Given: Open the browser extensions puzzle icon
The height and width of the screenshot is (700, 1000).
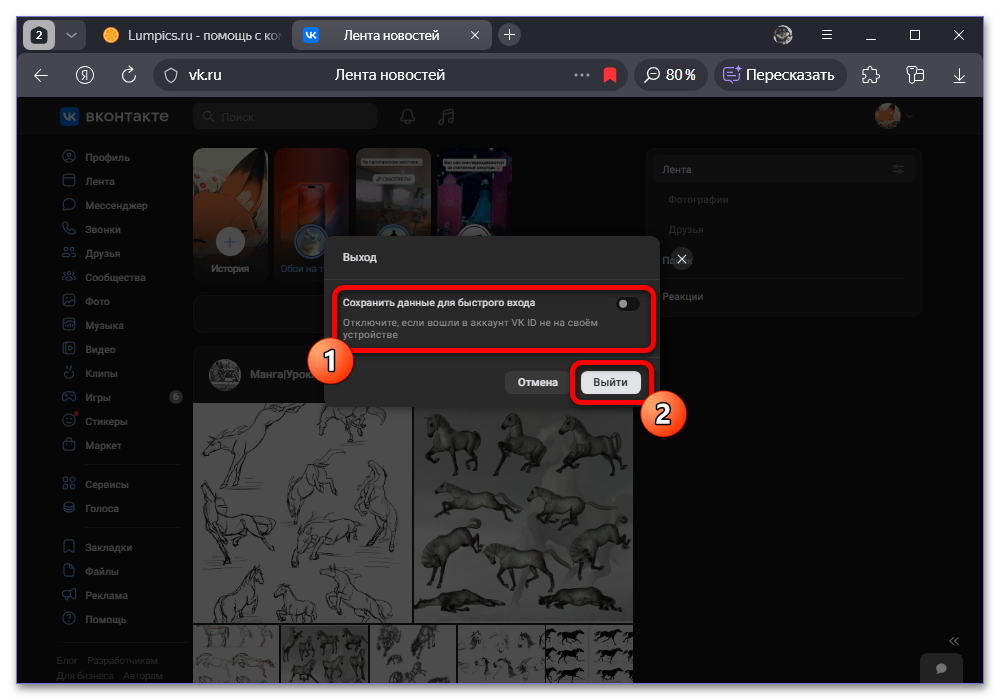Looking at the screenshot, I should point(871,75).
